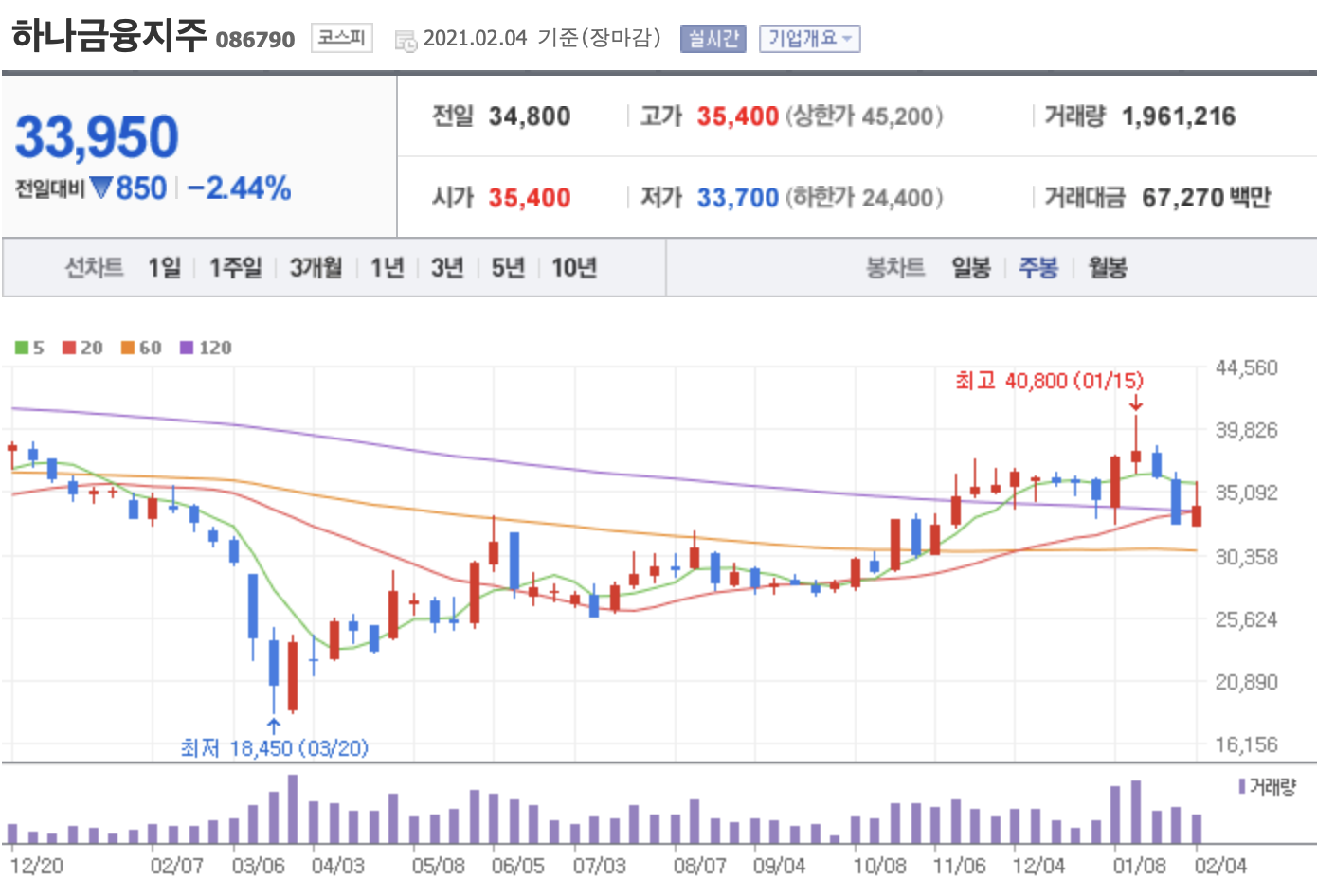Click the high price value 35,400 next to 고가
This screenshot has width=1317, height=896.
(x=738, y=116)
